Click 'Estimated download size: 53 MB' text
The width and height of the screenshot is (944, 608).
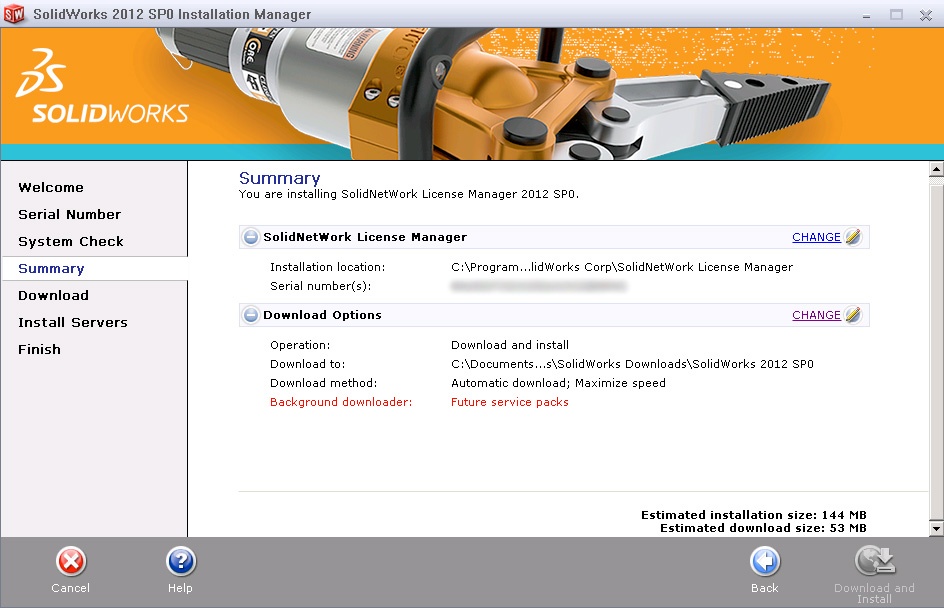763,529
